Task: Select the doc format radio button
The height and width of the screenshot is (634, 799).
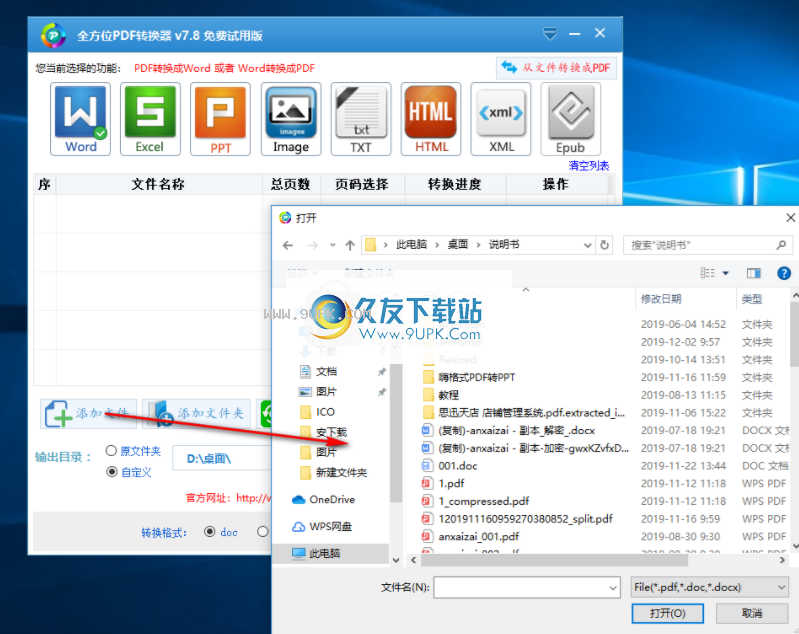Action: 209,532
